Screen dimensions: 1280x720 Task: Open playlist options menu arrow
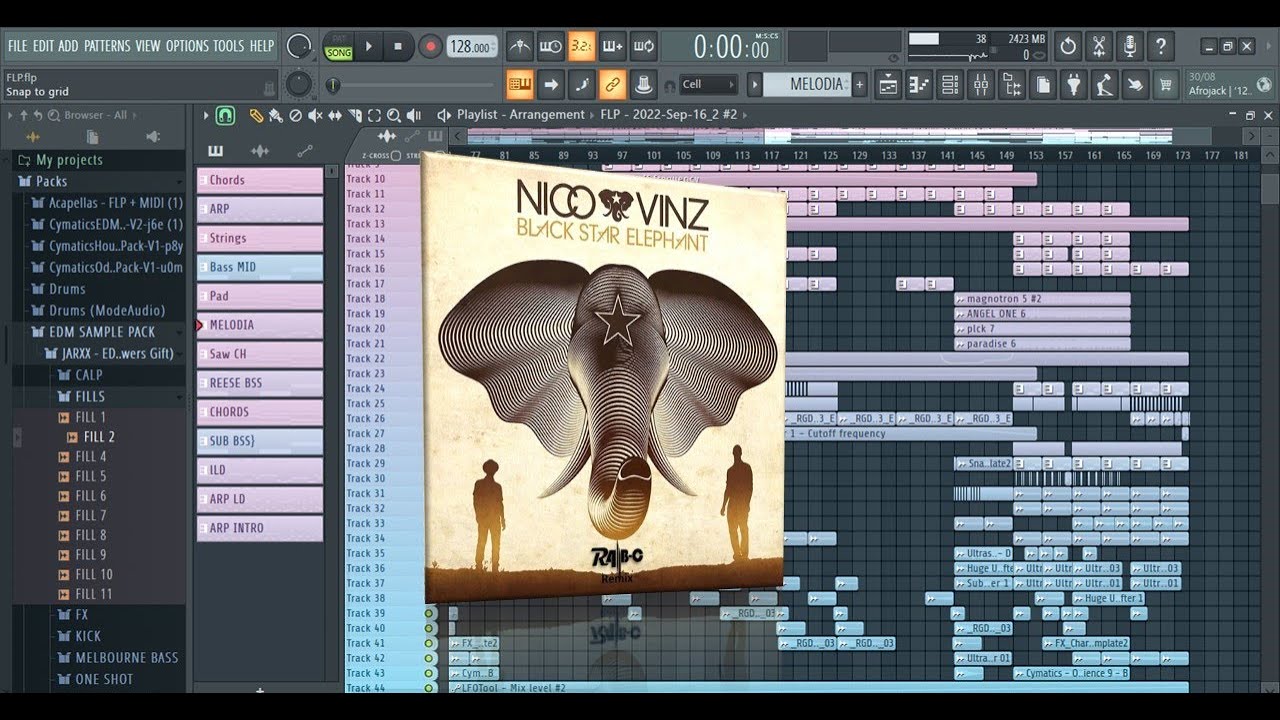click(x=206, y=116)
